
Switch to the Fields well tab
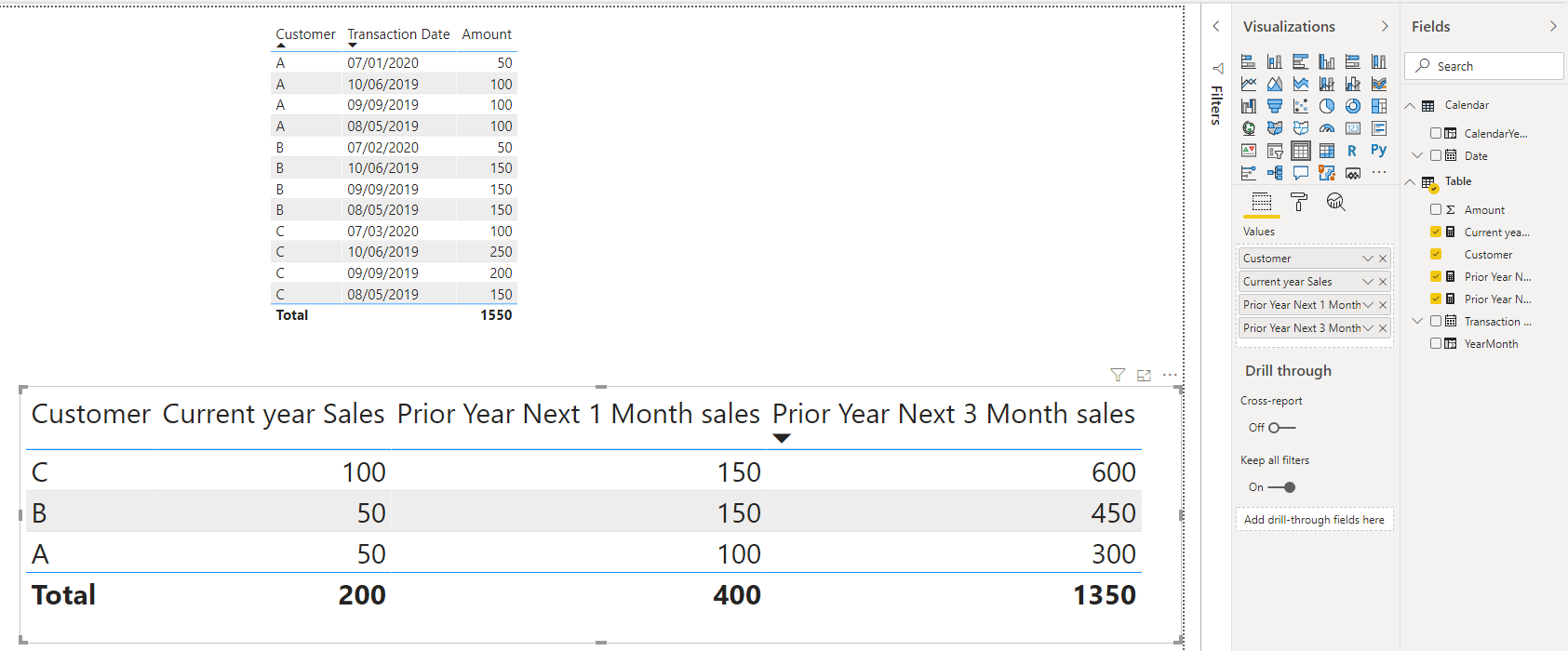point(1262,202)
